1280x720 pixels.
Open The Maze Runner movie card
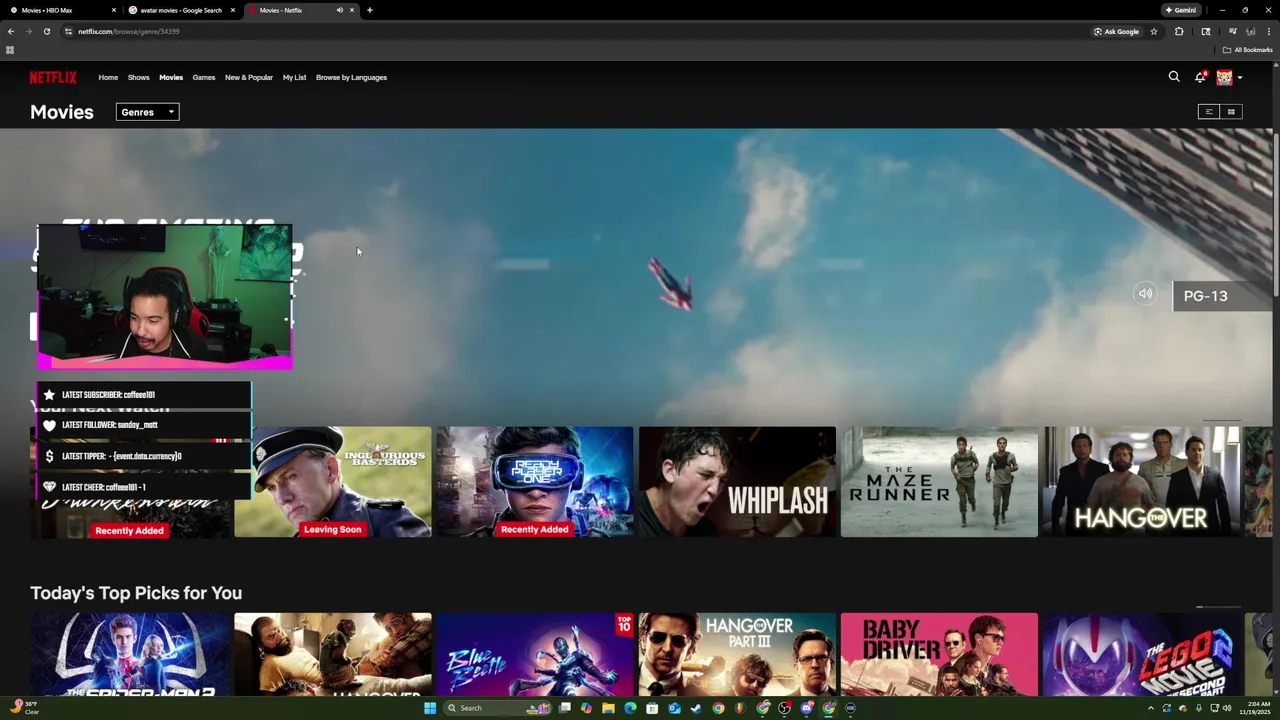pos(939,482)
